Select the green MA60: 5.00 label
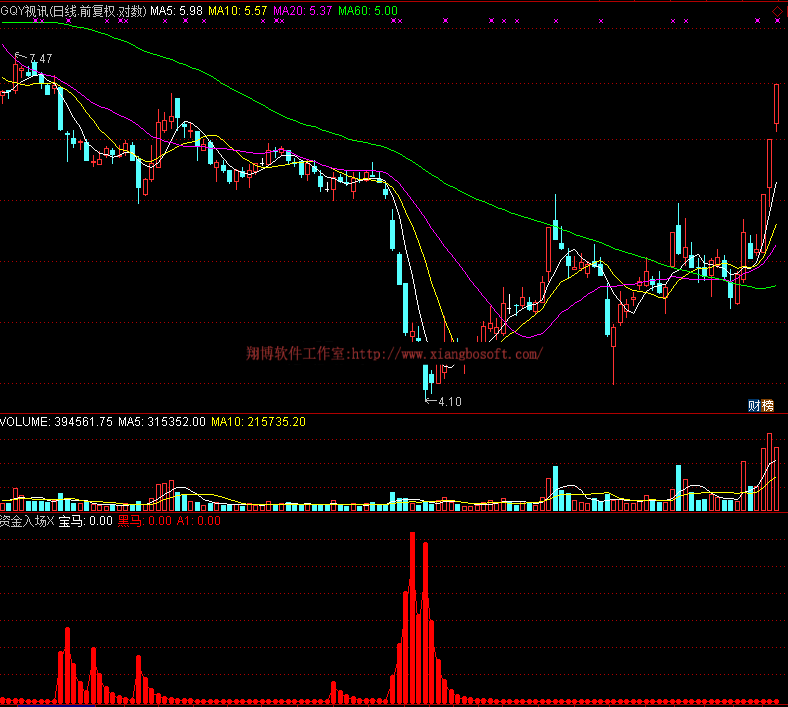 click(x=368, y=11)
